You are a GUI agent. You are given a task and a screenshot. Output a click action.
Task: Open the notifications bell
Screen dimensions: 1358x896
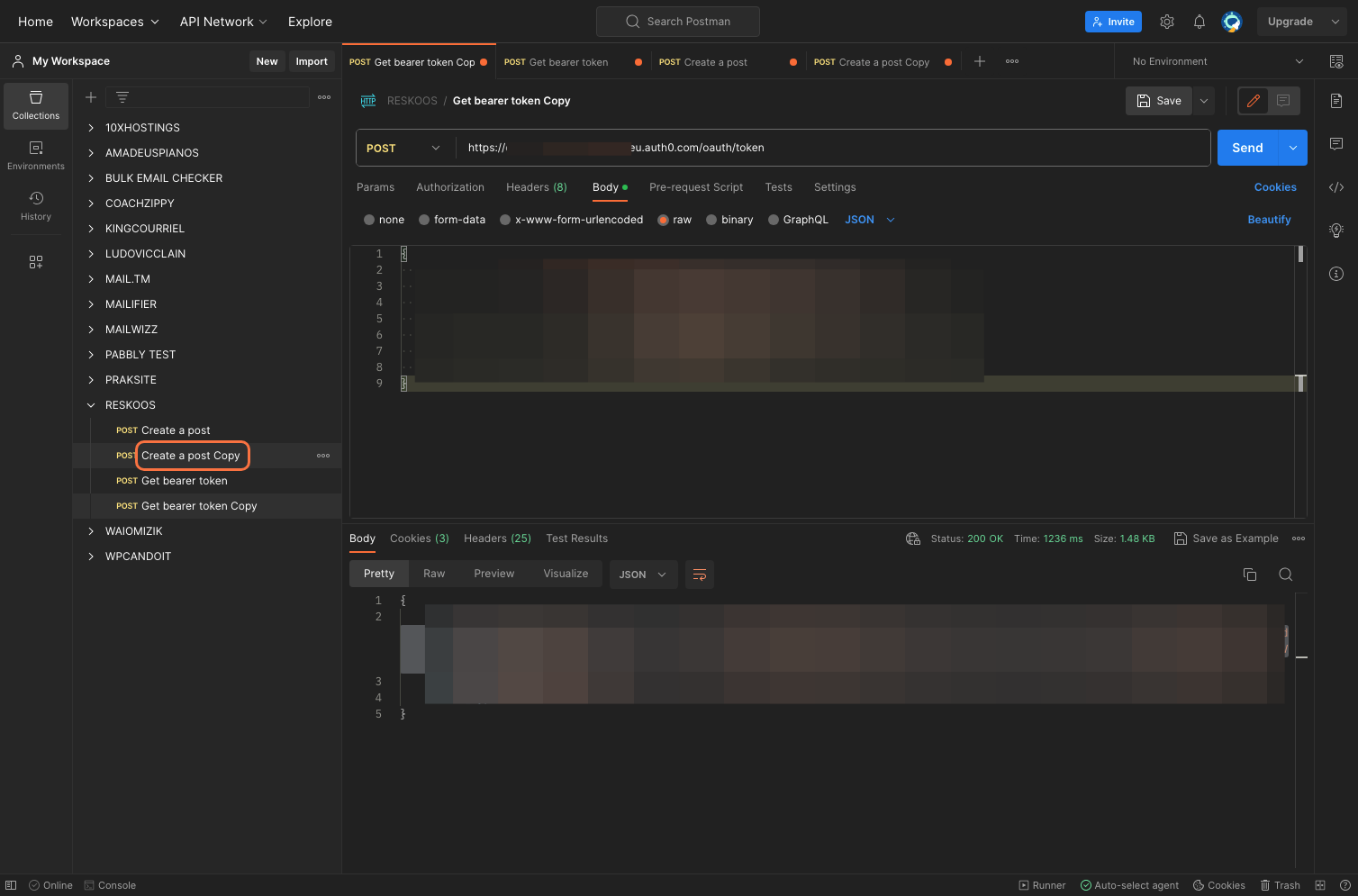(1200, 22)
